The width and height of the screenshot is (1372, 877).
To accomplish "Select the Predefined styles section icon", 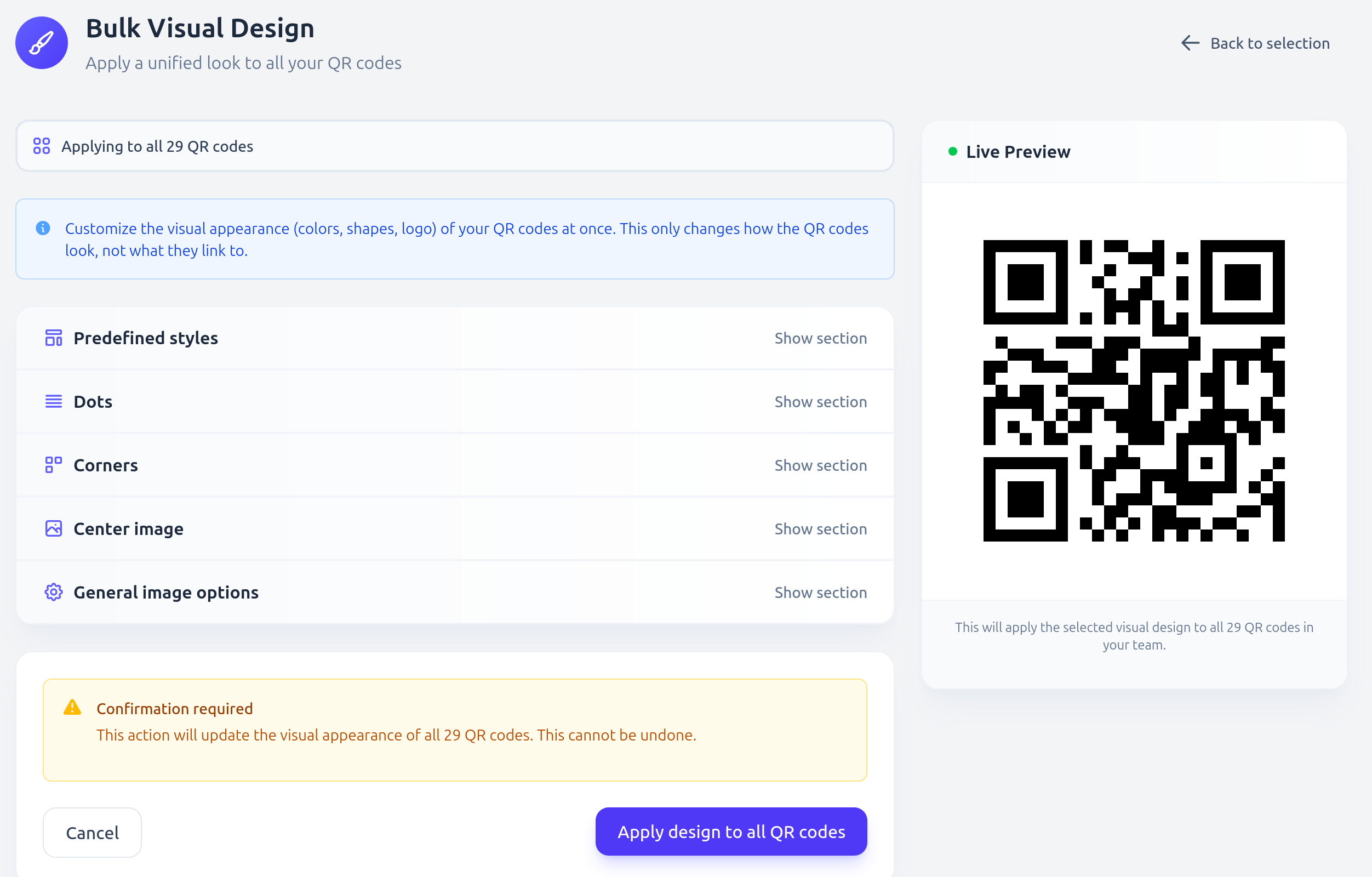I will (53, 337).
